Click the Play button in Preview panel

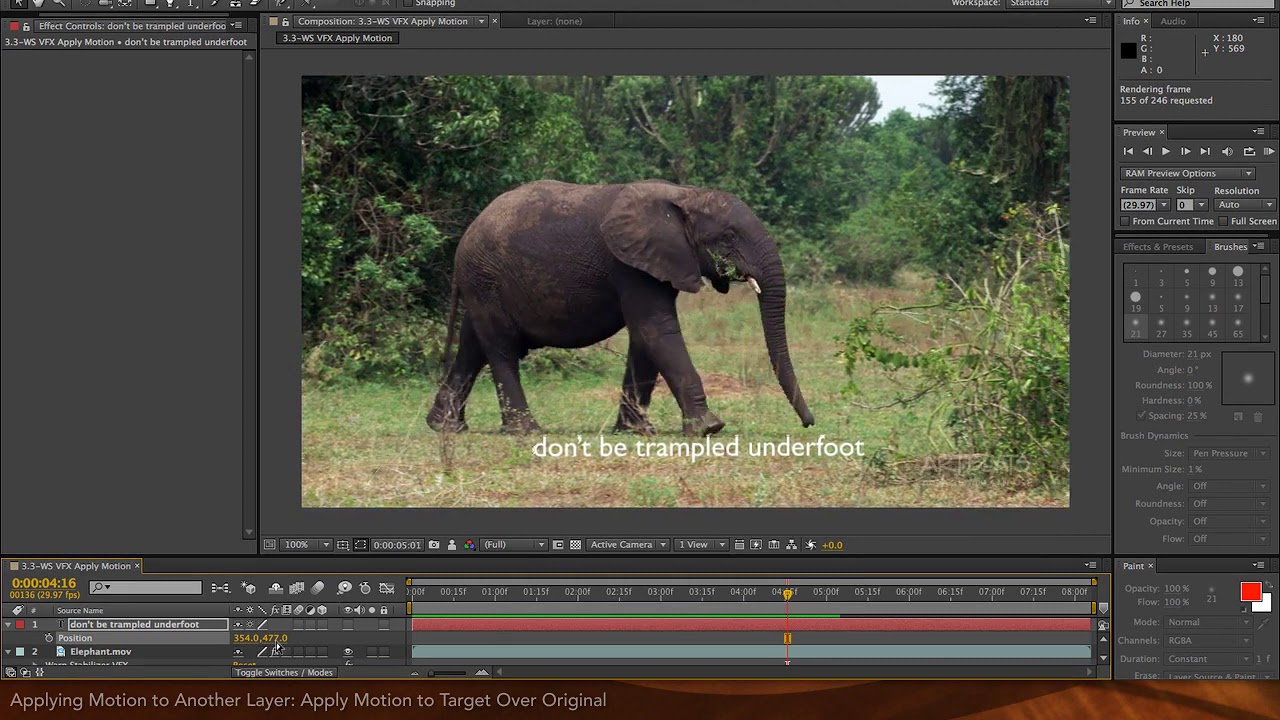(x=1165, y=152)
